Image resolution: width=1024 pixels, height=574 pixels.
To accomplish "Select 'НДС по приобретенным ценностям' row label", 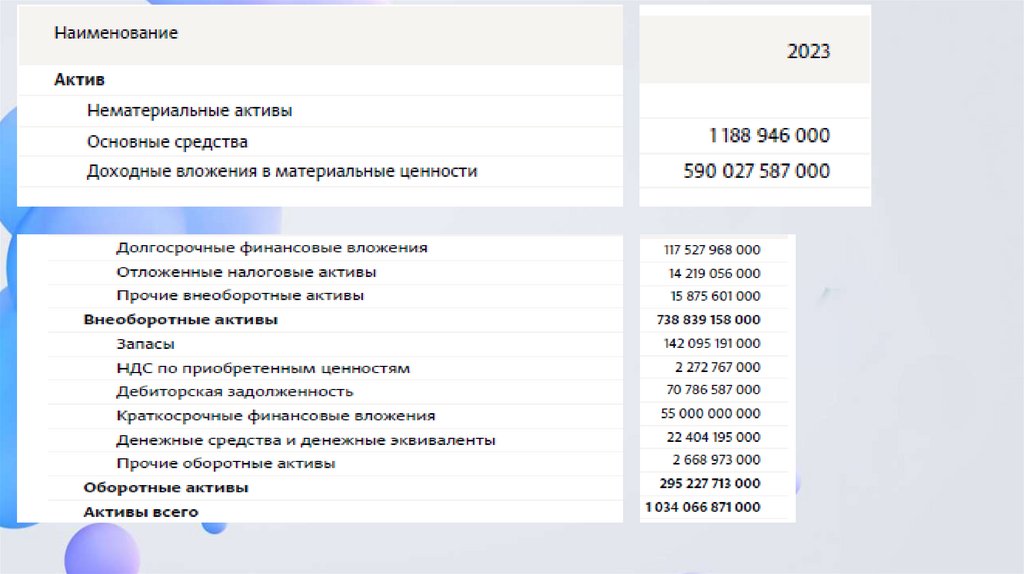I will coord(263,368).
